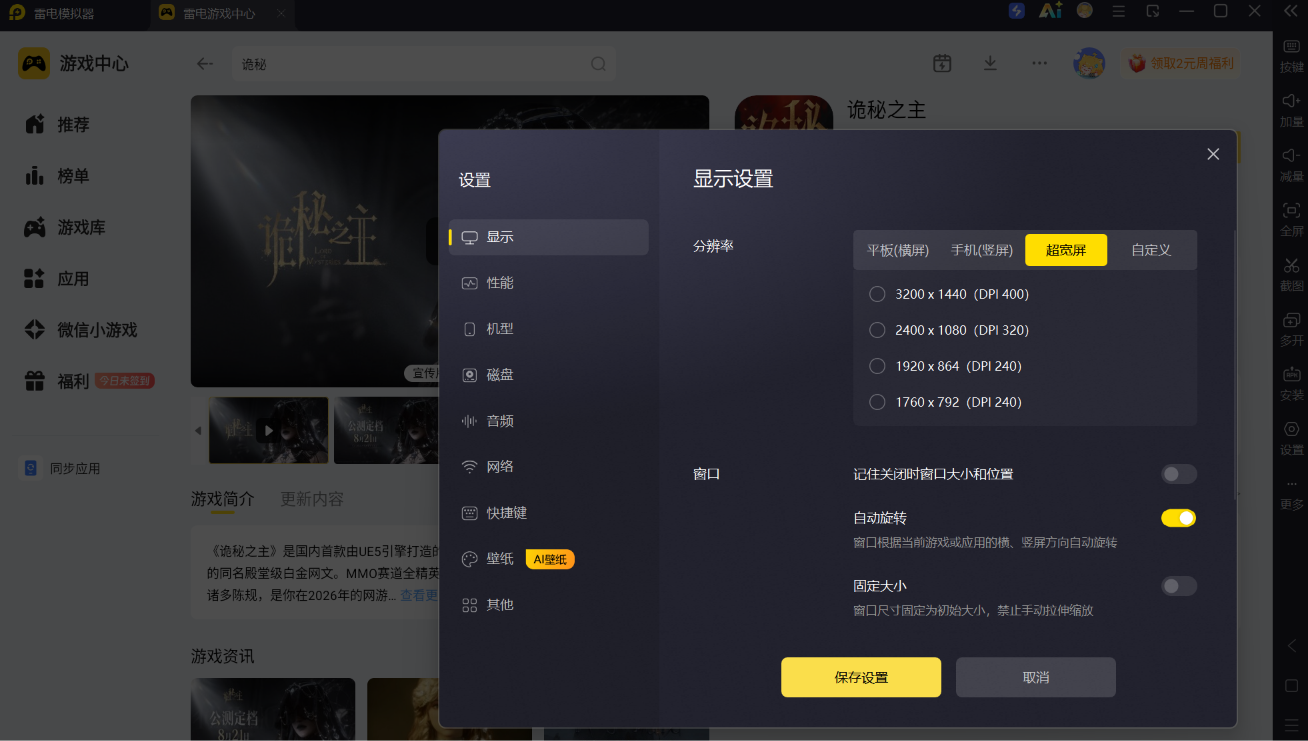Click the 减量 volume down icon
1308x741 pixels.
pyautogui.click(x=1291, y=156)
